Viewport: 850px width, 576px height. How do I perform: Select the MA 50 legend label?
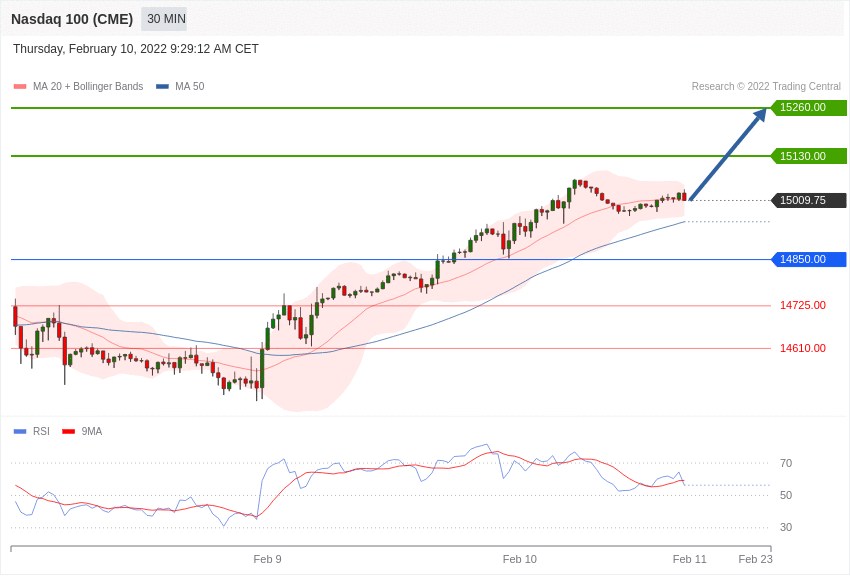pyautogui.click(x=190, y=87)
